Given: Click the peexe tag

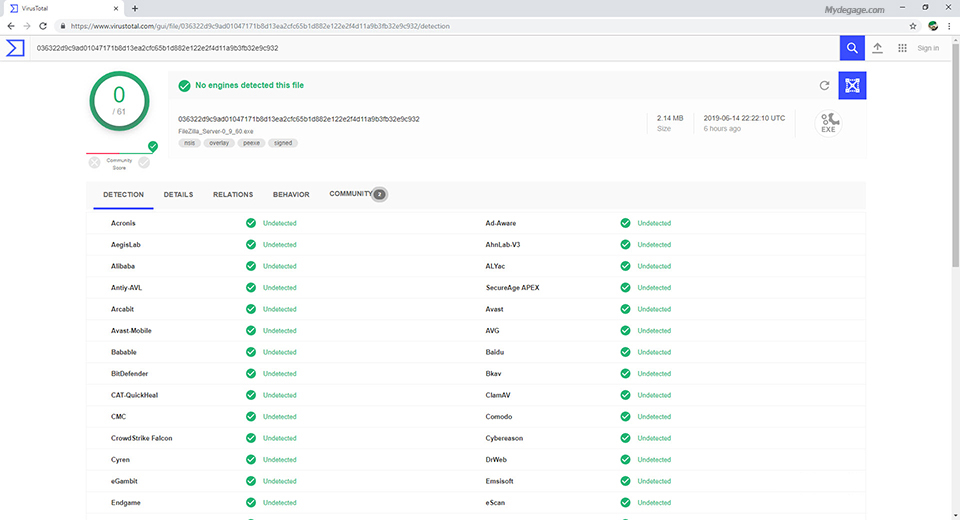Looking at the screenshot, I should (251, 143).
